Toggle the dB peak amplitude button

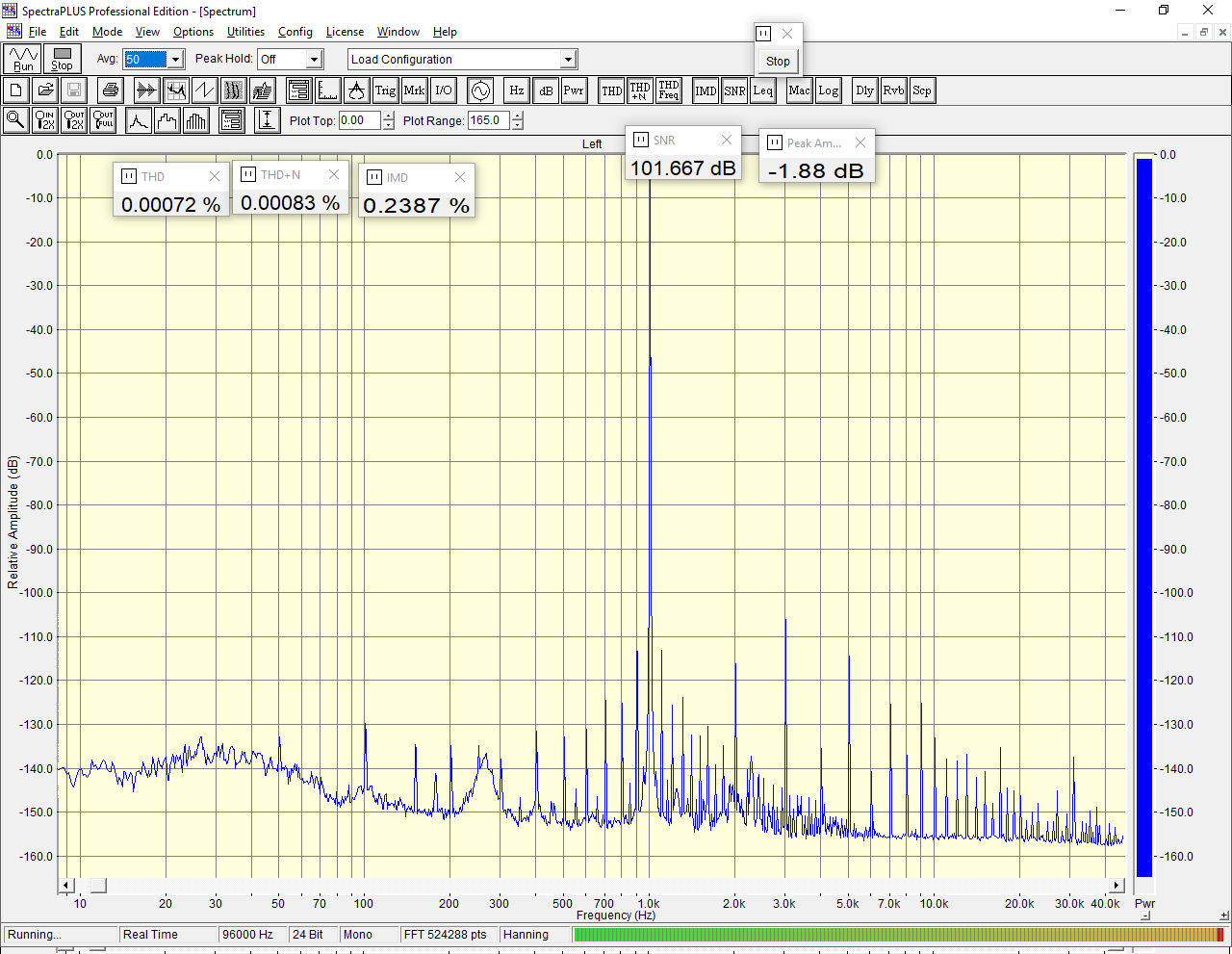pyautogui.click(x=546, y=90)
